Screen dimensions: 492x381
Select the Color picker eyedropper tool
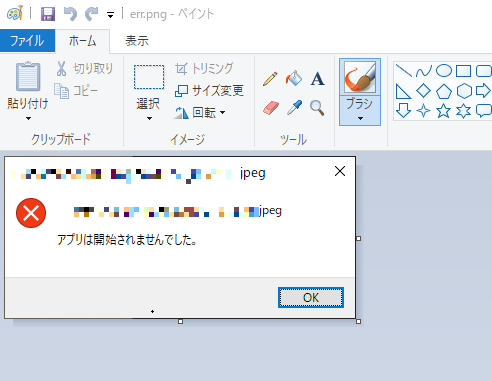(294, 108)
